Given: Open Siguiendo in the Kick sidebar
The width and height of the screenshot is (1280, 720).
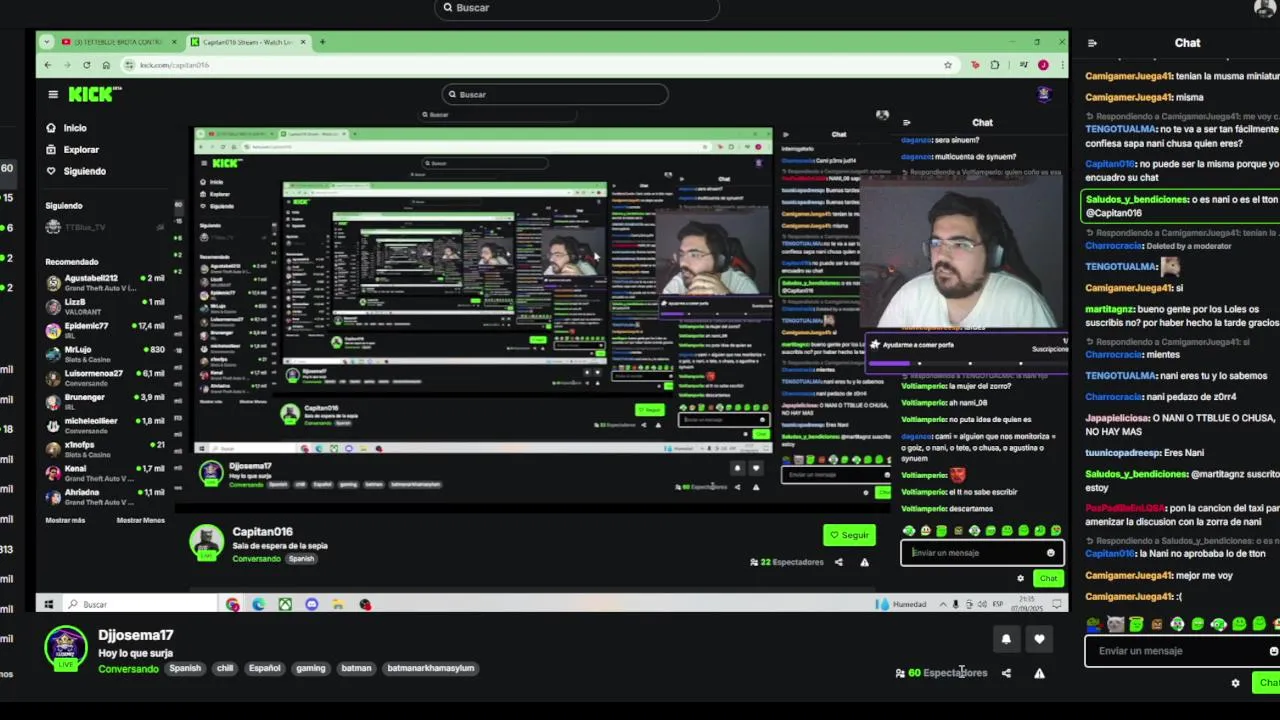Looking at the screenshot, I should (76, 171).
